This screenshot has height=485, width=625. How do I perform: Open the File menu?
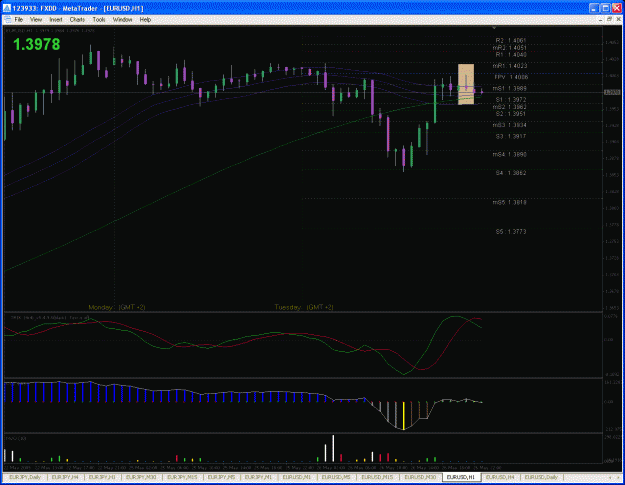pos(19,20)
